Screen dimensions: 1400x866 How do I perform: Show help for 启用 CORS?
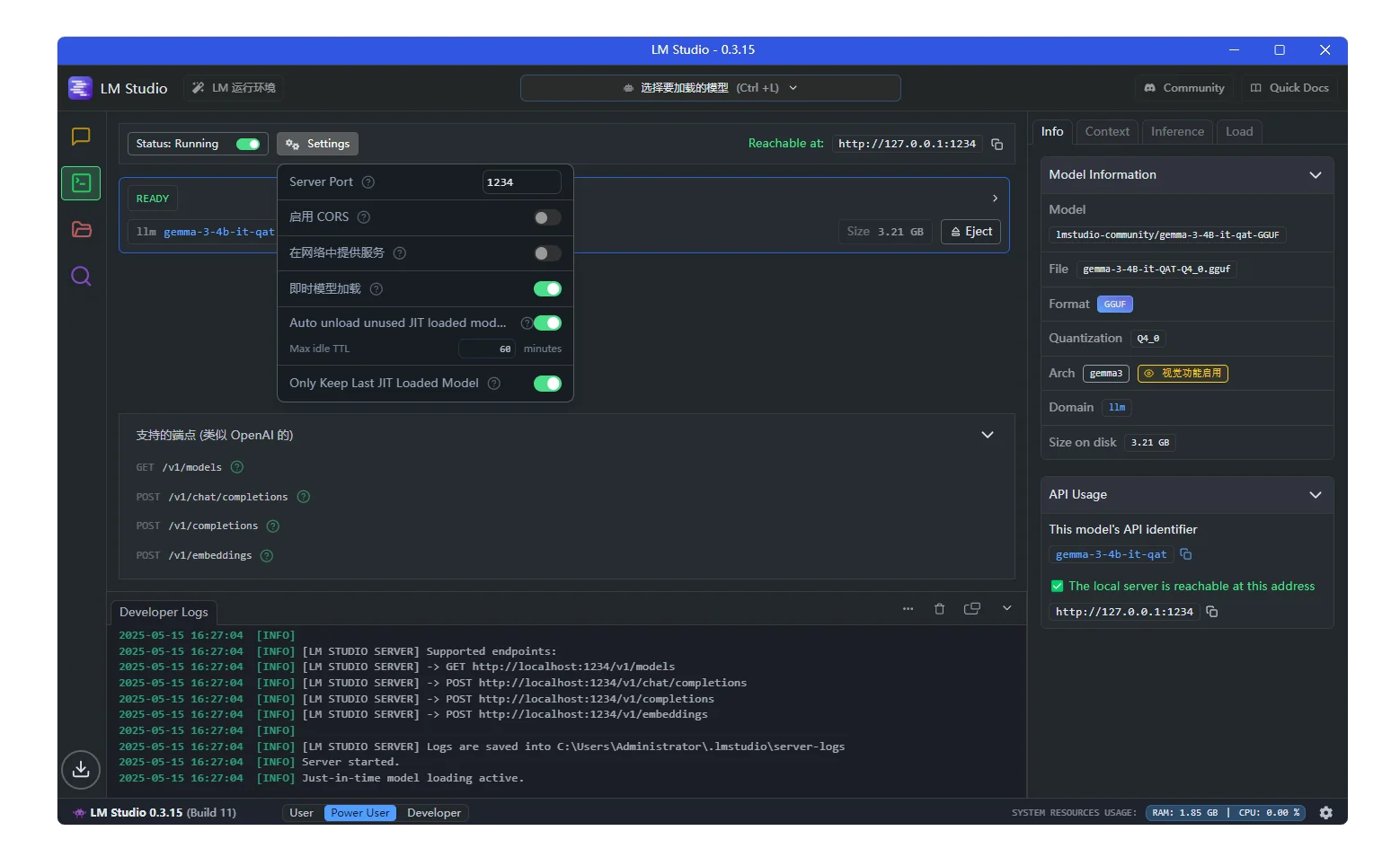(x=364, y=217)
